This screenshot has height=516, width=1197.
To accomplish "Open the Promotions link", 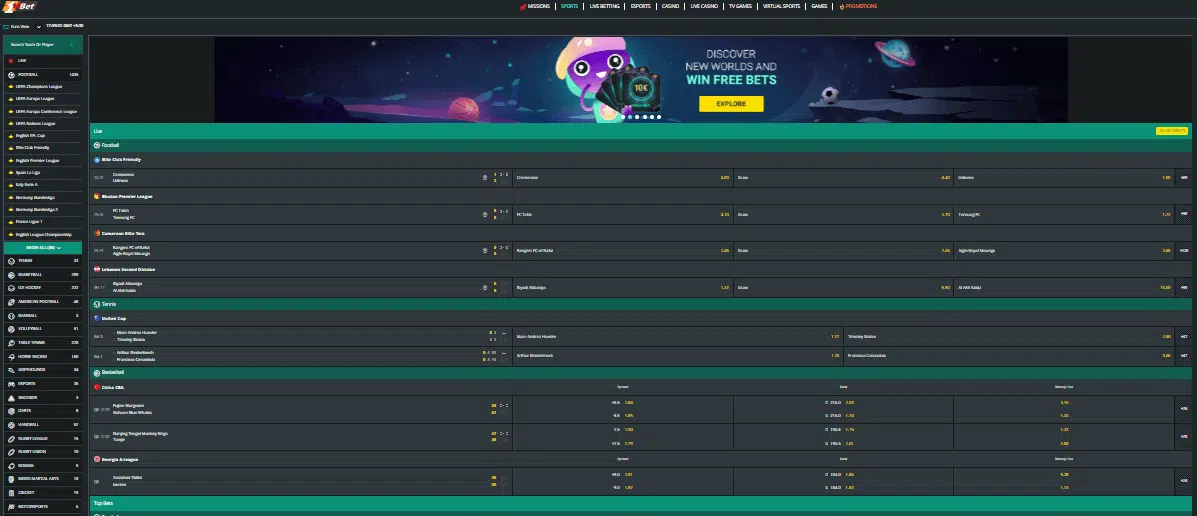I will [858, 6].
